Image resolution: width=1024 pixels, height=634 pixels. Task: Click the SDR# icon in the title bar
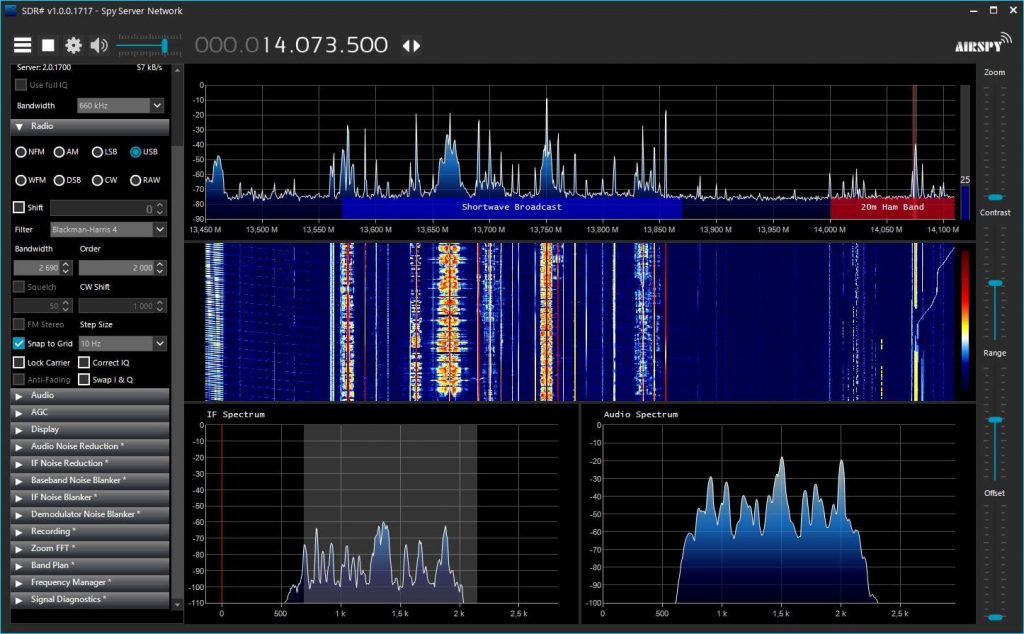click(9, 10)
